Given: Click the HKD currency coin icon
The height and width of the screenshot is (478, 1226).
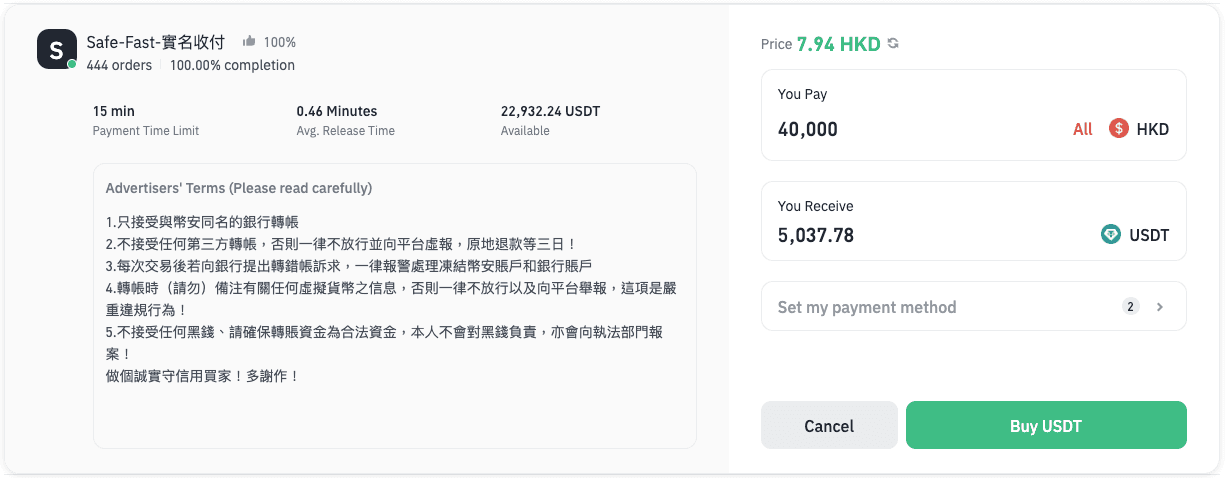Looking at the screenshot, I should point(1119,129).
